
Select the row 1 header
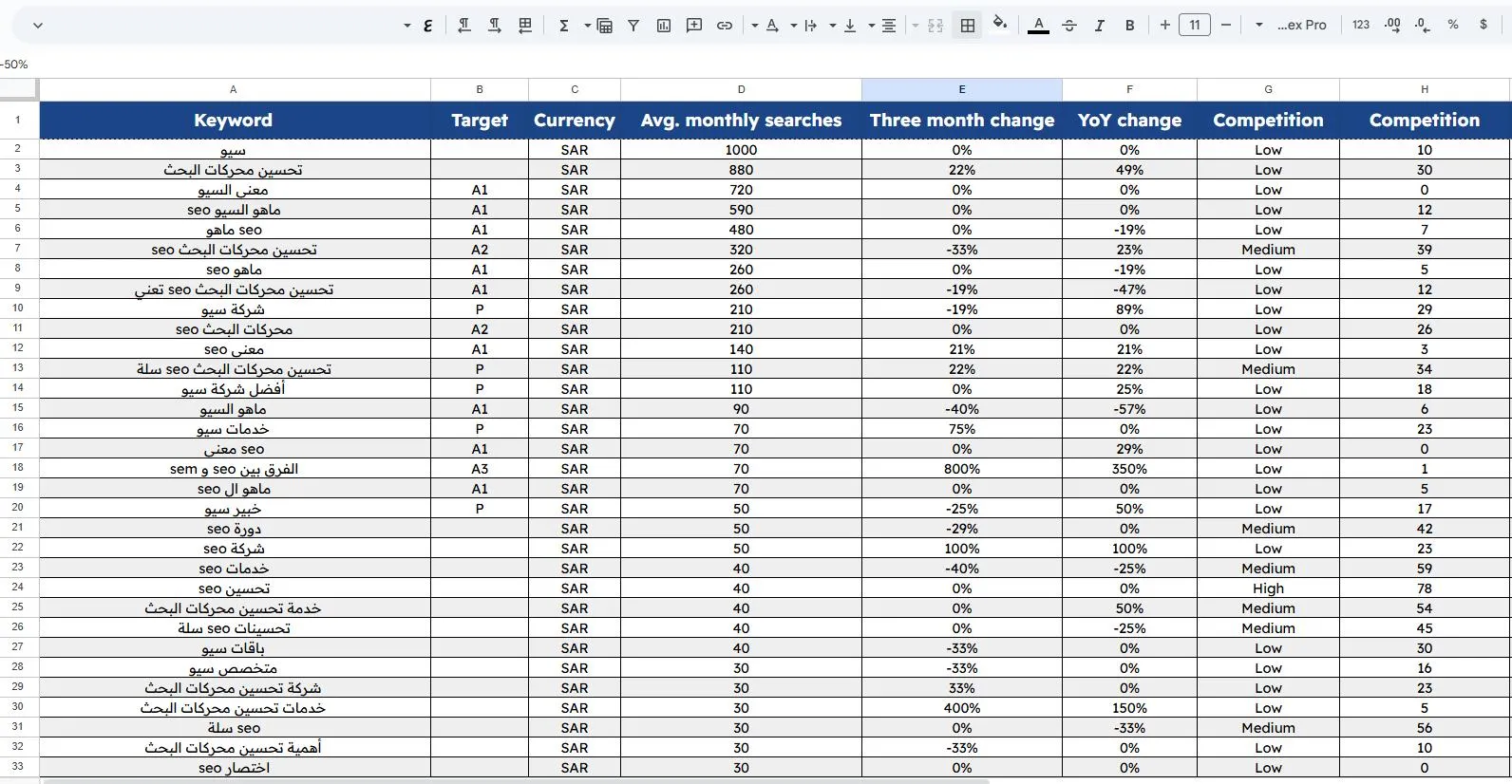[x=18, y=121]
